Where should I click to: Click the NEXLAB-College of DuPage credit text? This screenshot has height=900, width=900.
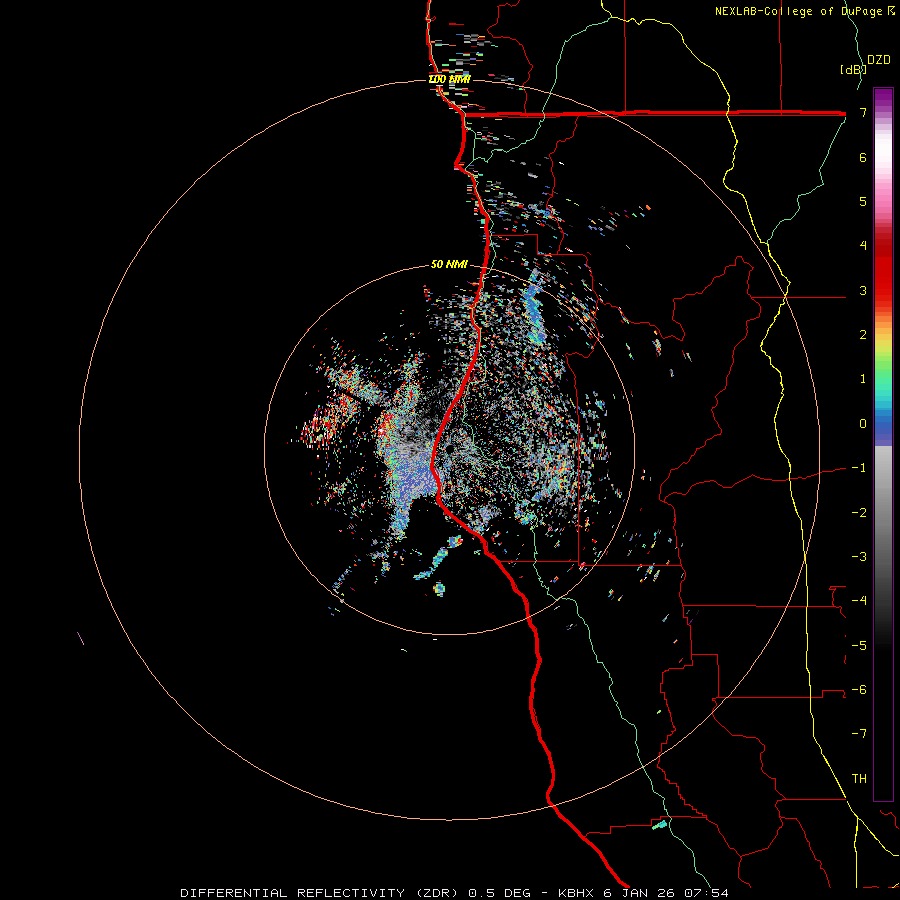tap(804, 11)
